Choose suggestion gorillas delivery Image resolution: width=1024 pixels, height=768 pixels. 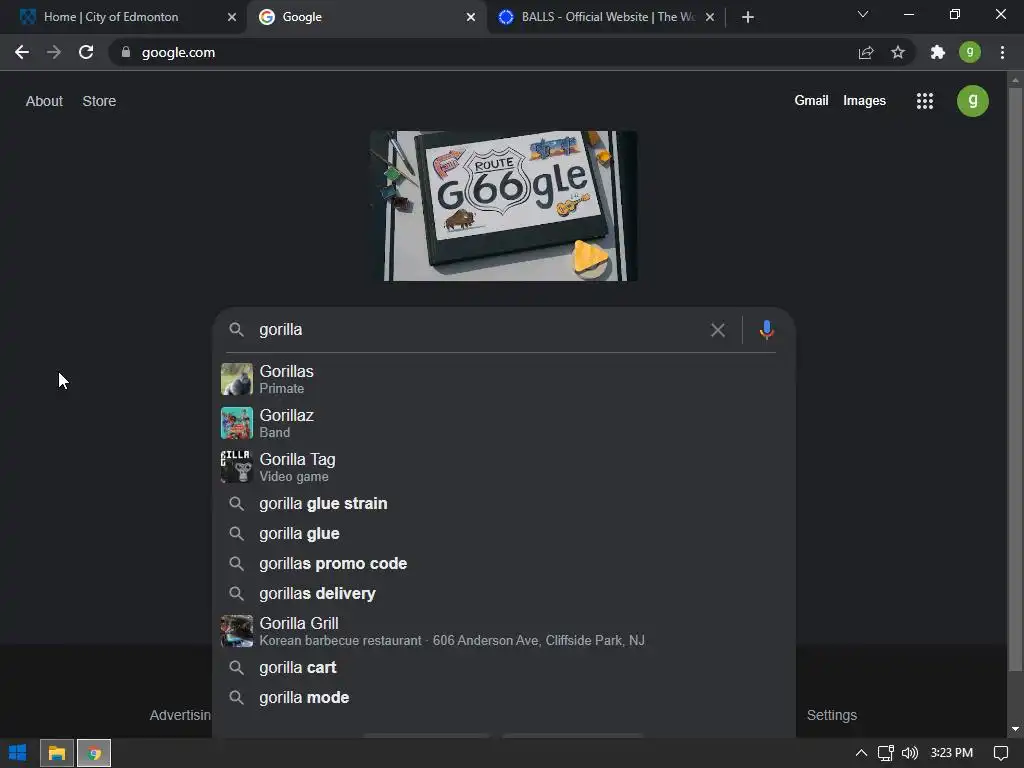(503, 594)
